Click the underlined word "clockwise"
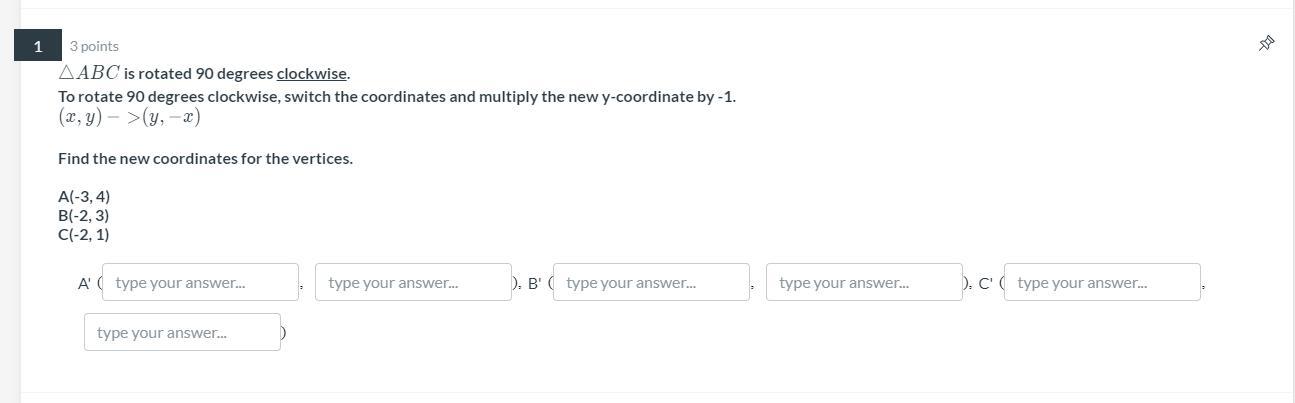1295x403 pixels. [311, 73]
